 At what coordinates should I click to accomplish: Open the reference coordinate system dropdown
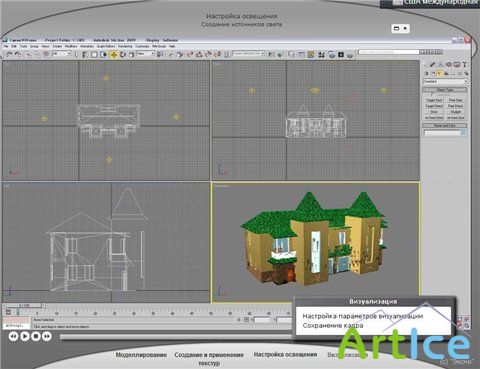point(145,54)
